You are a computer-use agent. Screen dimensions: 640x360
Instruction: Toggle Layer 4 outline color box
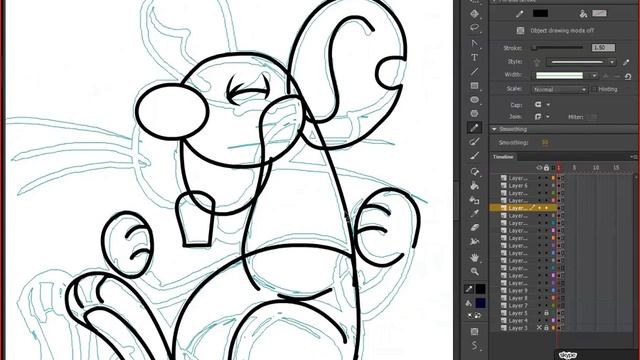coord(553,320)
